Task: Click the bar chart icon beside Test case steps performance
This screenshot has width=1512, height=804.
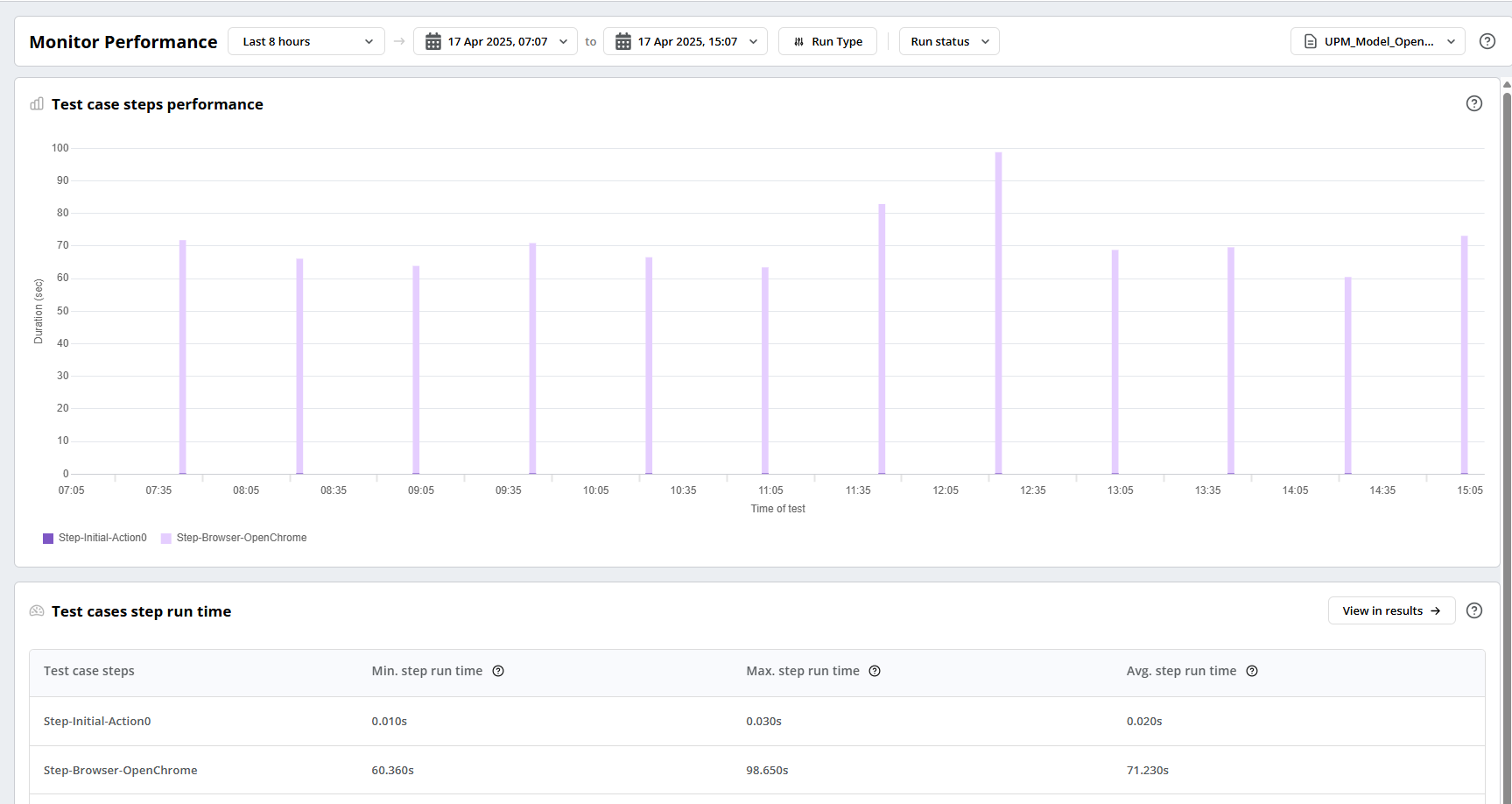Action: pos(37,103)
